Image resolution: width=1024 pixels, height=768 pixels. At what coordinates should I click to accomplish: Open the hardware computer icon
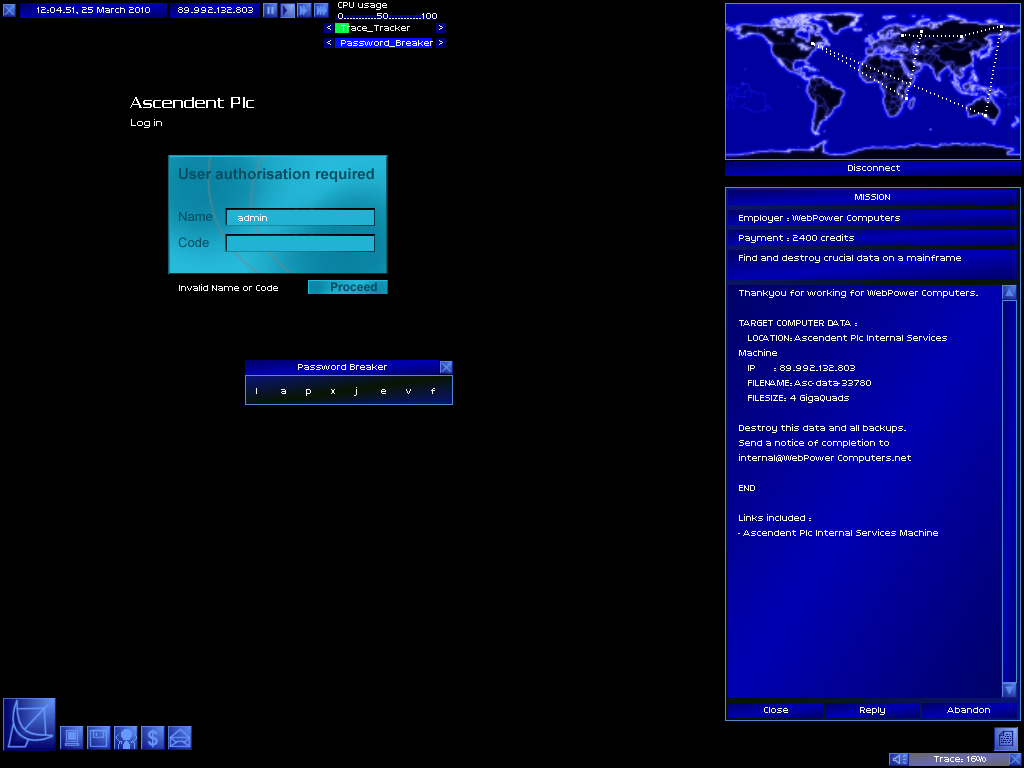(72, 738)
